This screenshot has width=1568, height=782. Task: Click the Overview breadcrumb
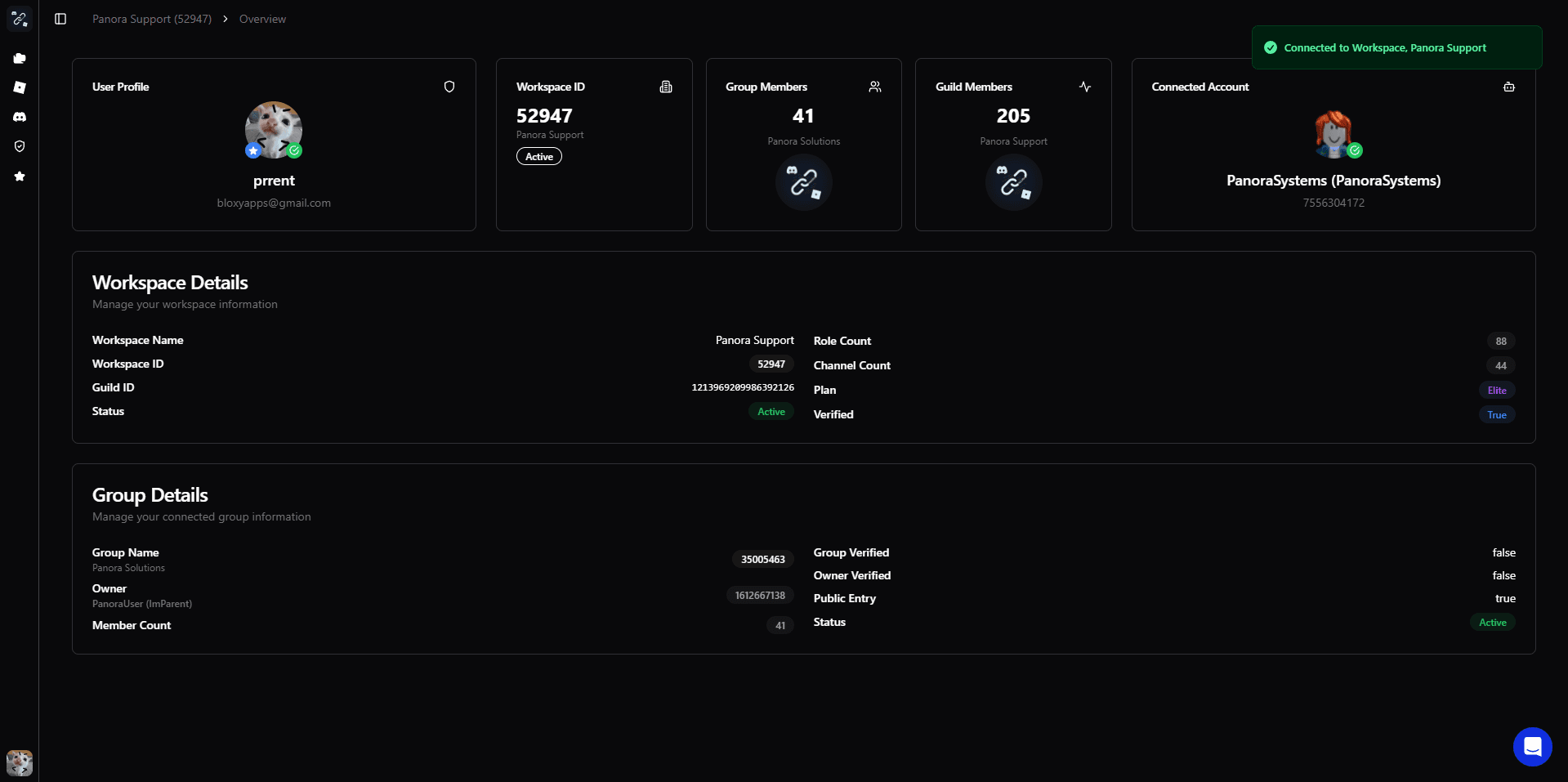click(262, 19)
